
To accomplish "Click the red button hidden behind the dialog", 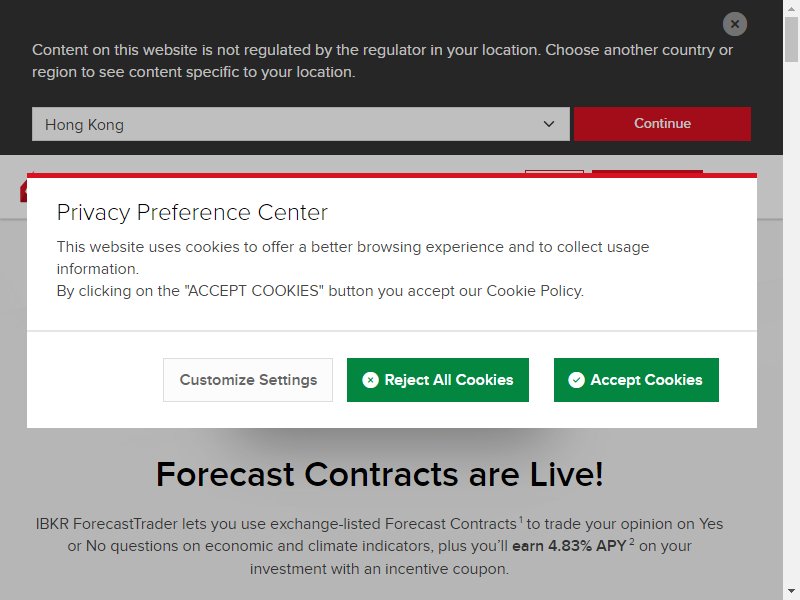I will pos(647,171).
